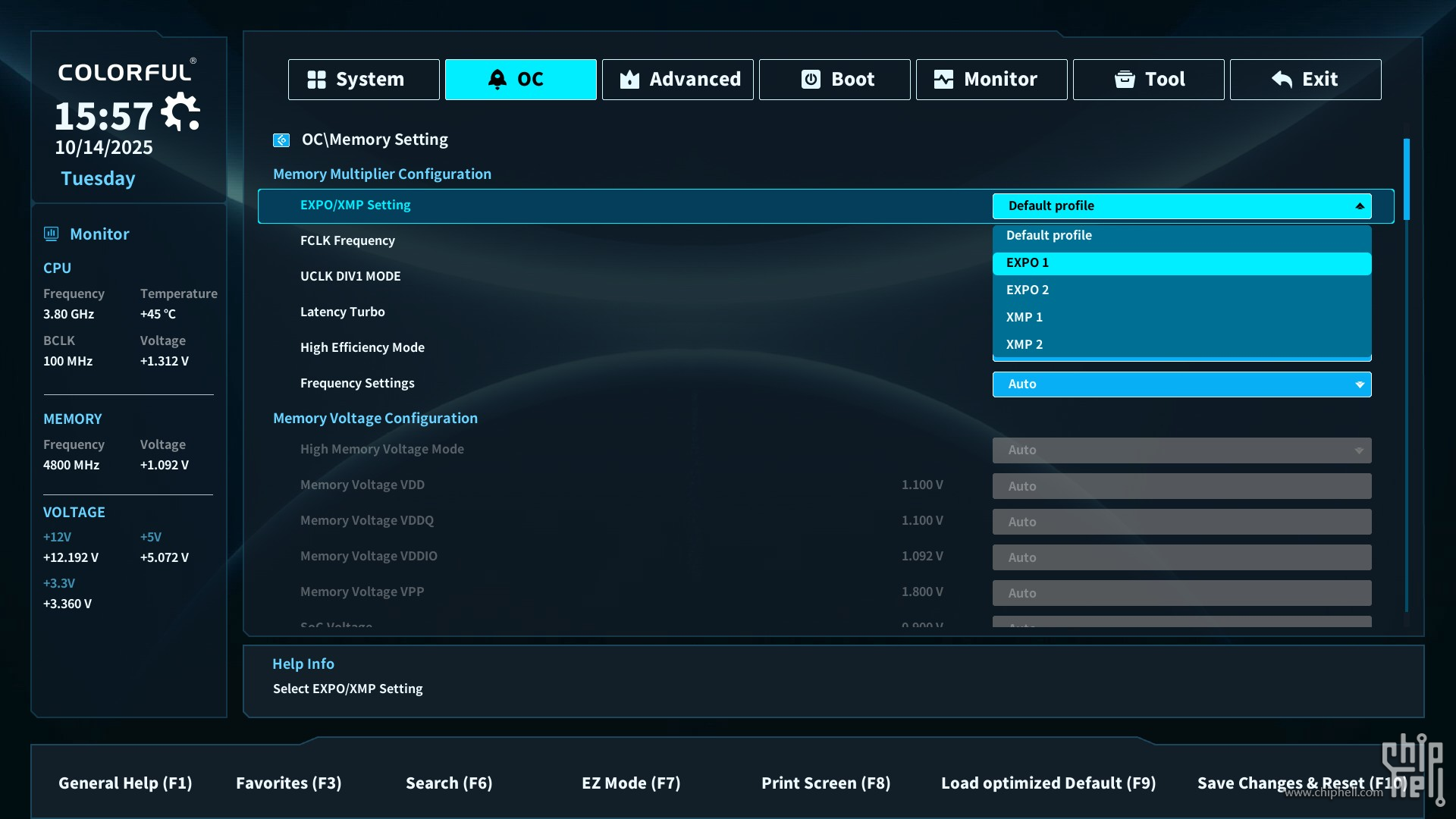Click the Tool tab toolbox icon
1456x819 pixels.
(1125, 80)
